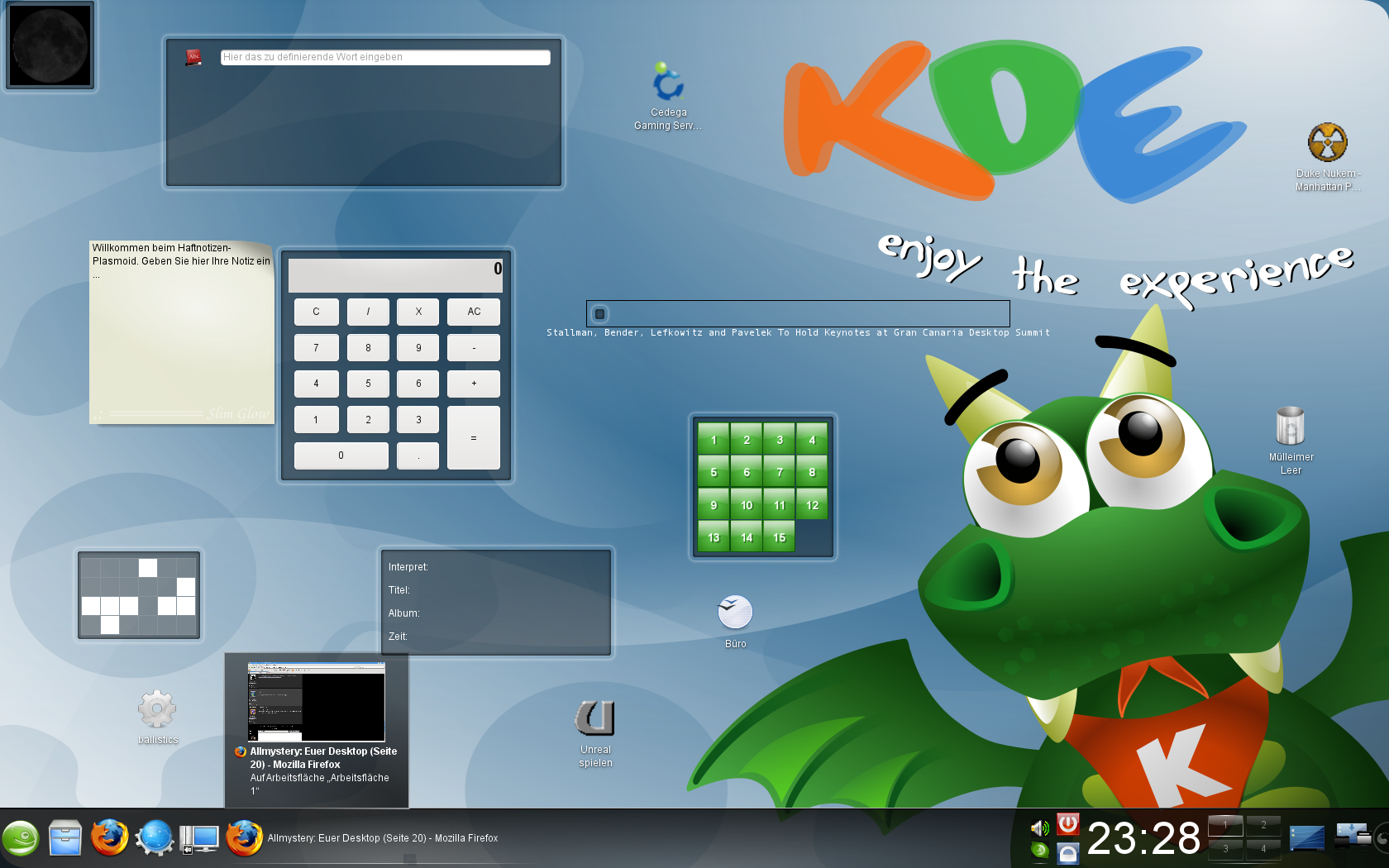Lock the screen with the blue padlock icon

click(1068, 853)
